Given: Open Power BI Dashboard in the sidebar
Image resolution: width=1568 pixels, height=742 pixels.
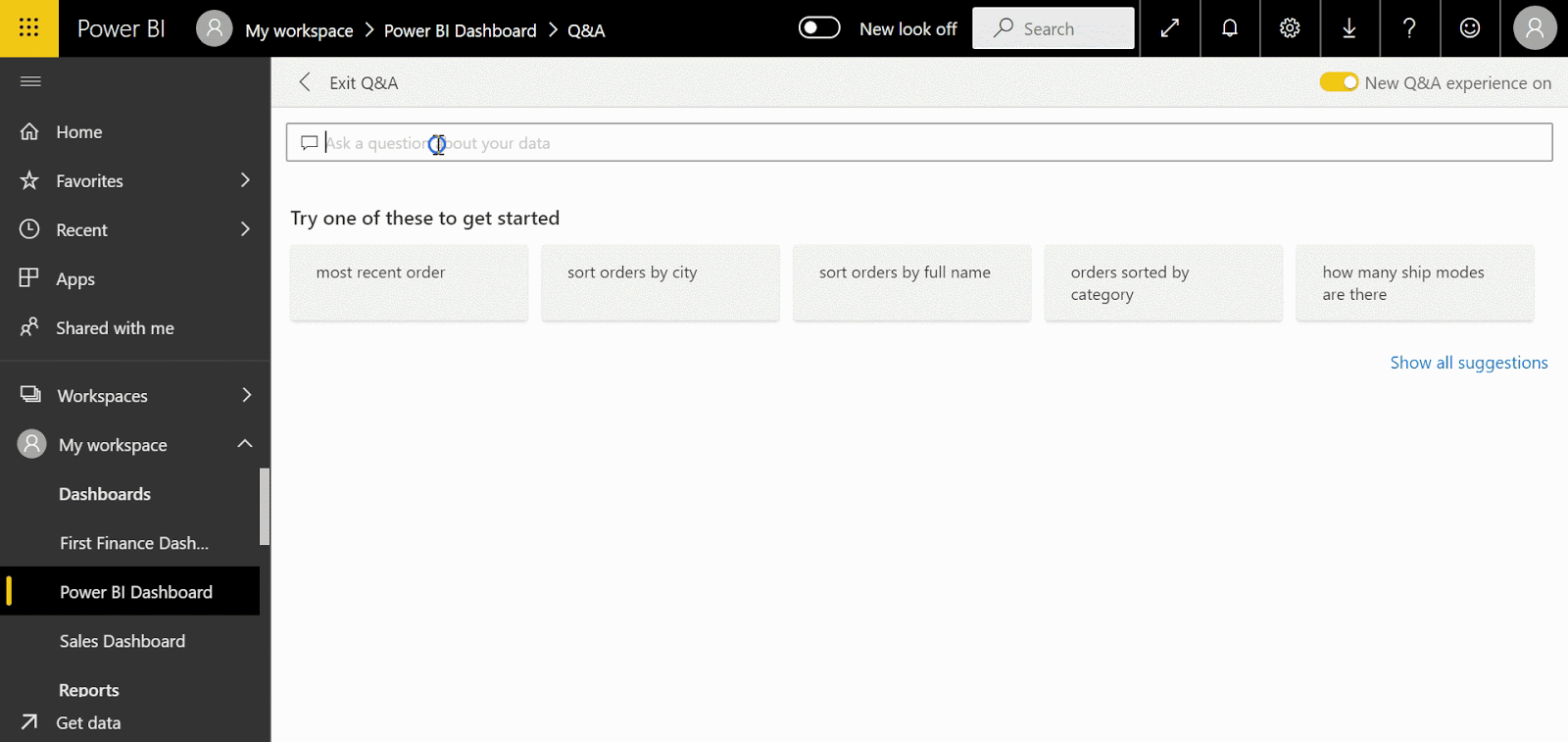Looking at the screenshot, I should click(135, 592).
